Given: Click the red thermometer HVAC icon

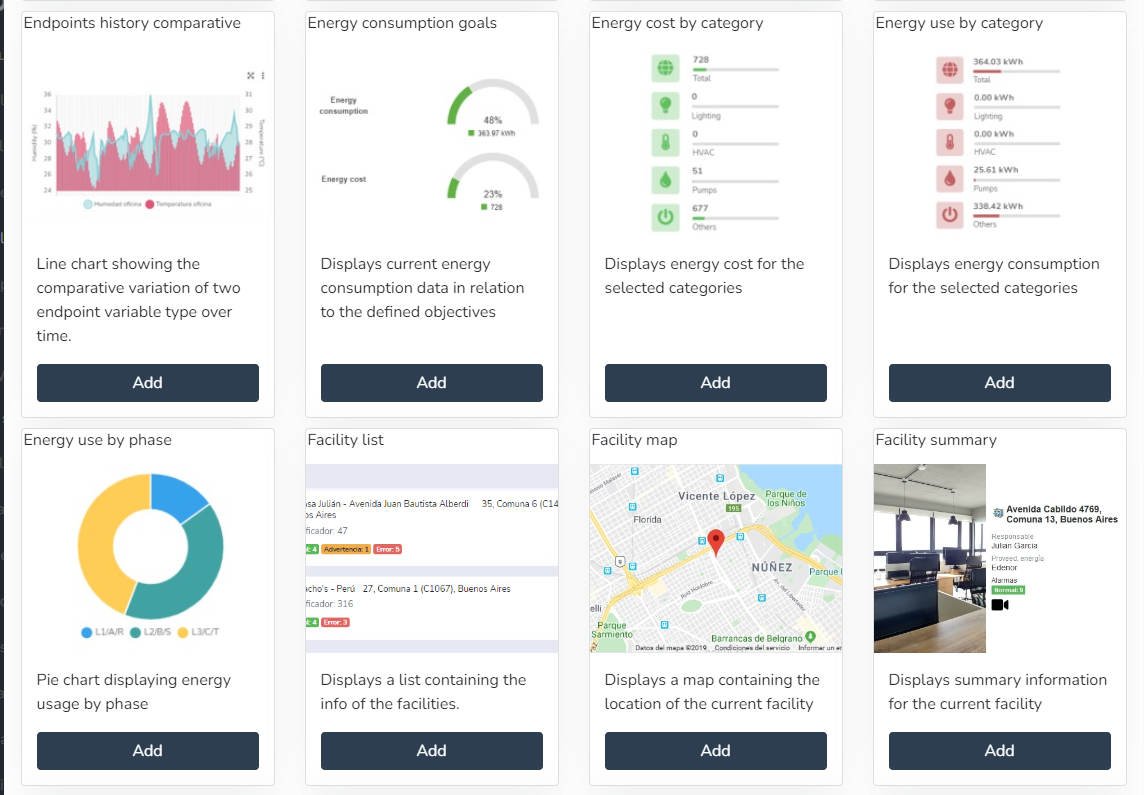Looking at the screenshot, I should [948, 142].
